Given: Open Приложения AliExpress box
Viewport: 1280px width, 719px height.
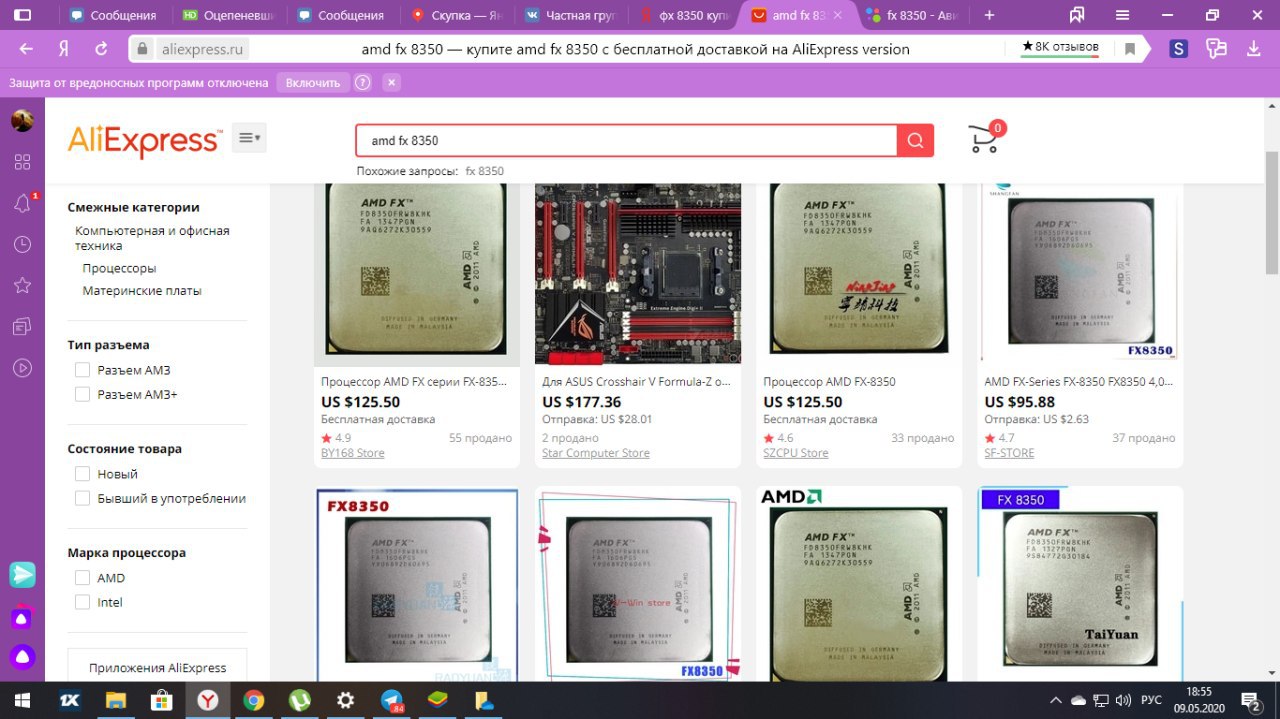Looking at the screenshot, I should pos(157,668).
